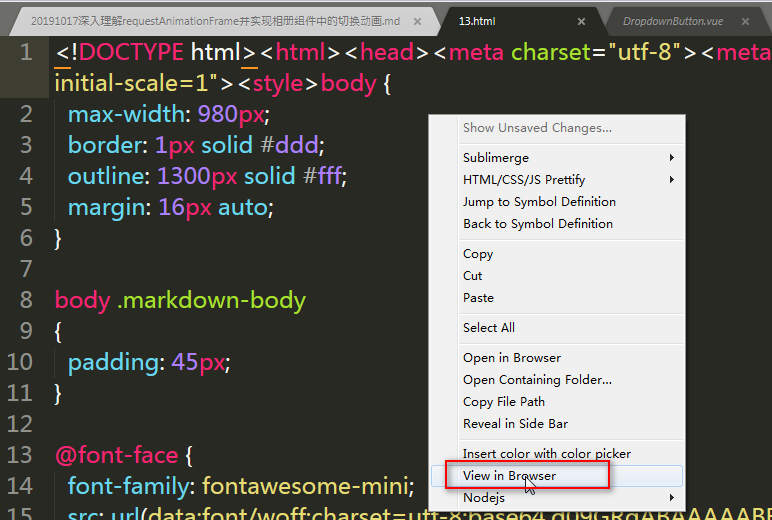Viewport: 772px width, 520px height.
Task: Click Back to Symbol Definition
Action: [538, 224]
